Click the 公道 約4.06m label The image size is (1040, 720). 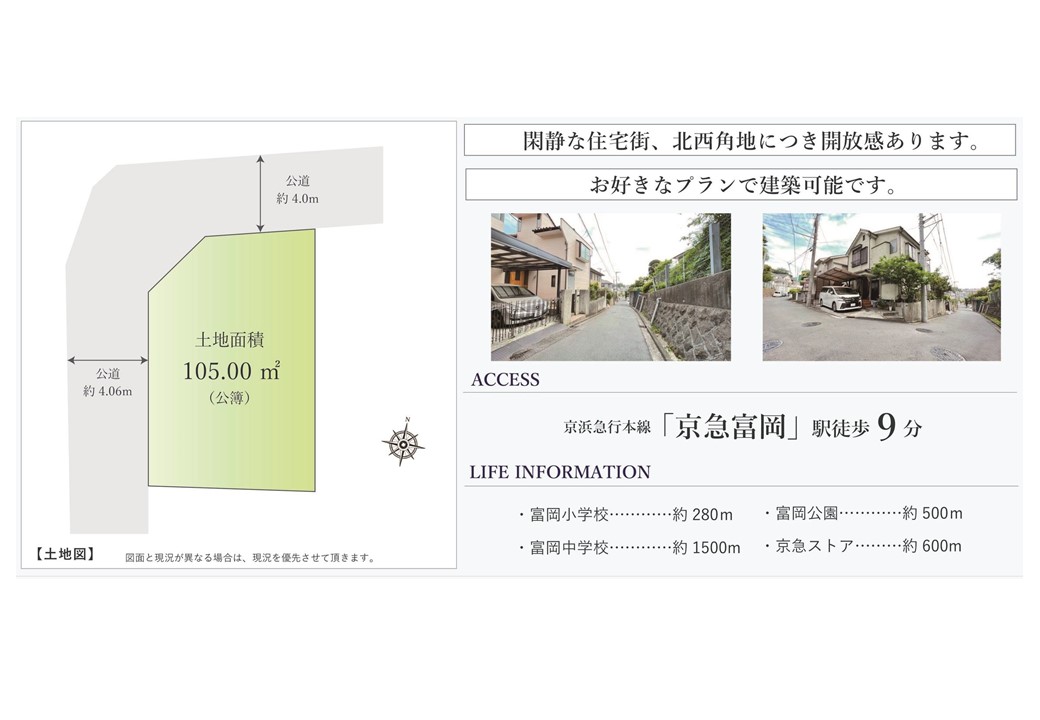click(107, 382)
